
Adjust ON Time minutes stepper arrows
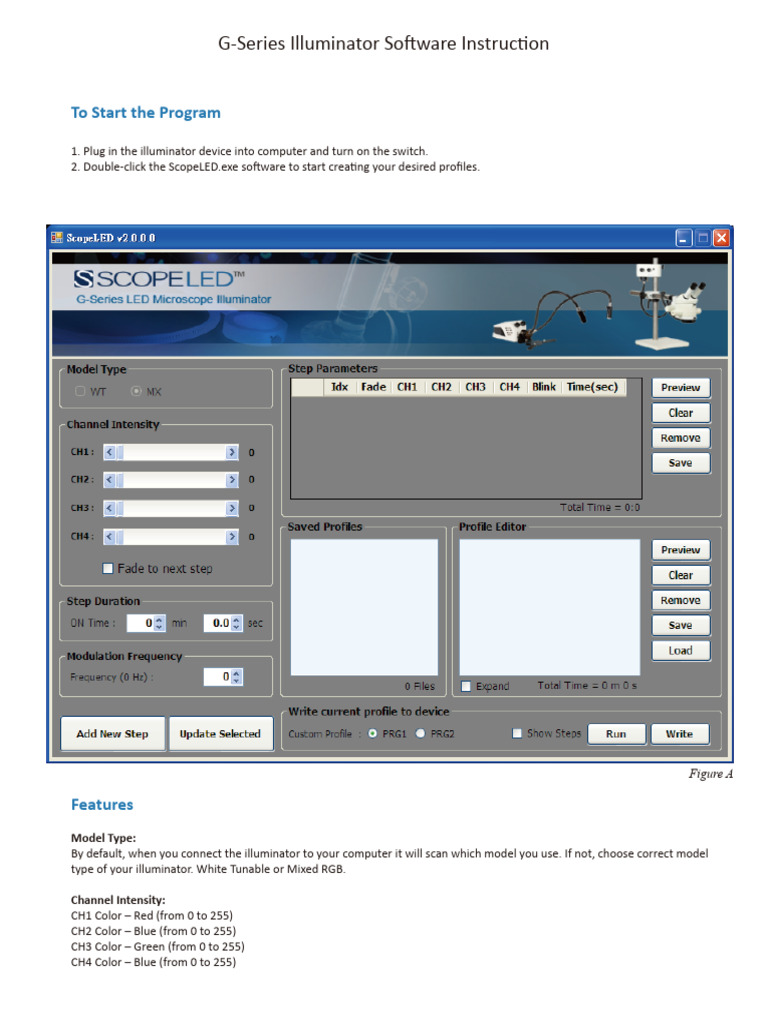[x=159, y=623]
